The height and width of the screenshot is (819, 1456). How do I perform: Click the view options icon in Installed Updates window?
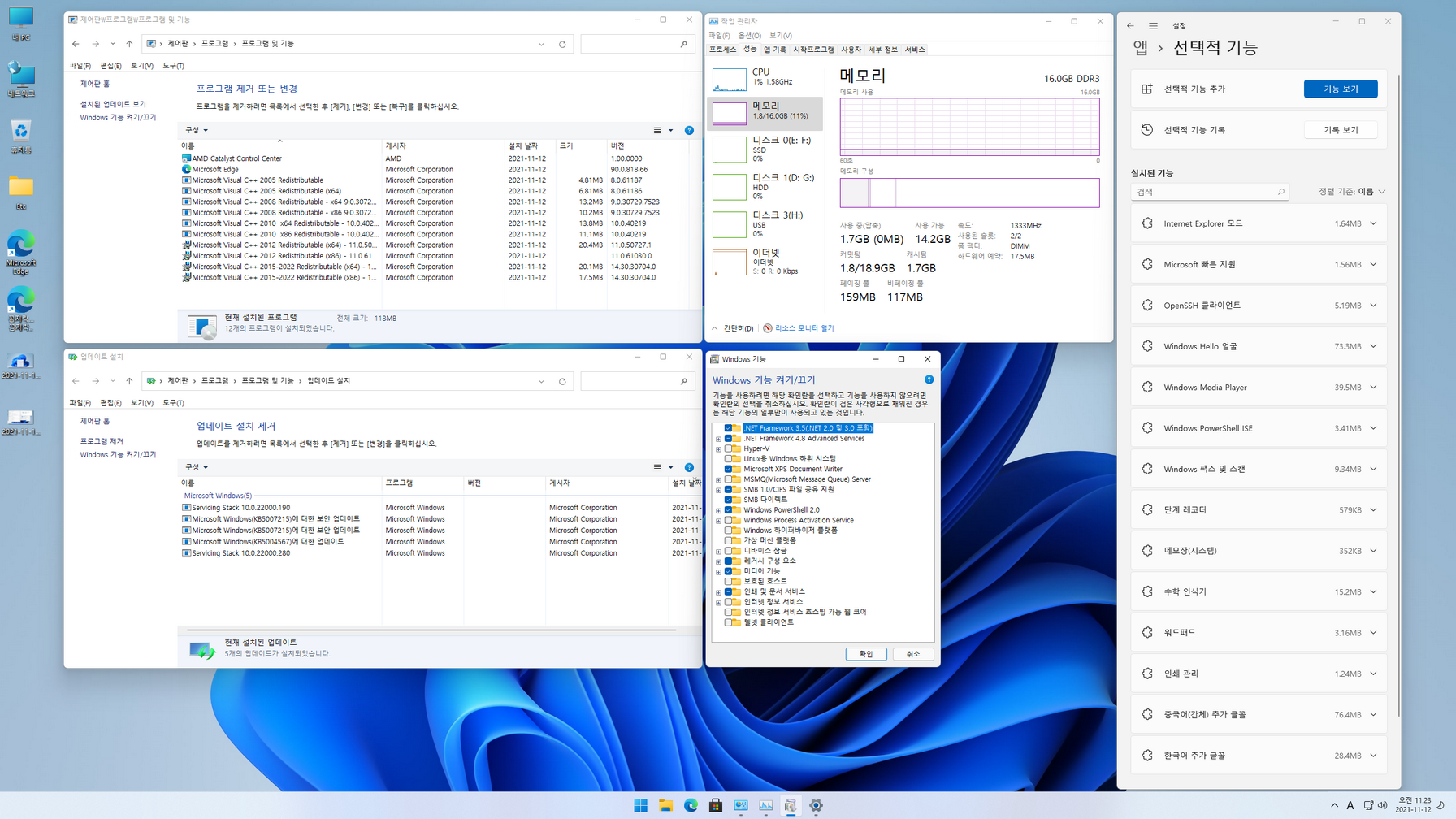(x=657, y=467)
